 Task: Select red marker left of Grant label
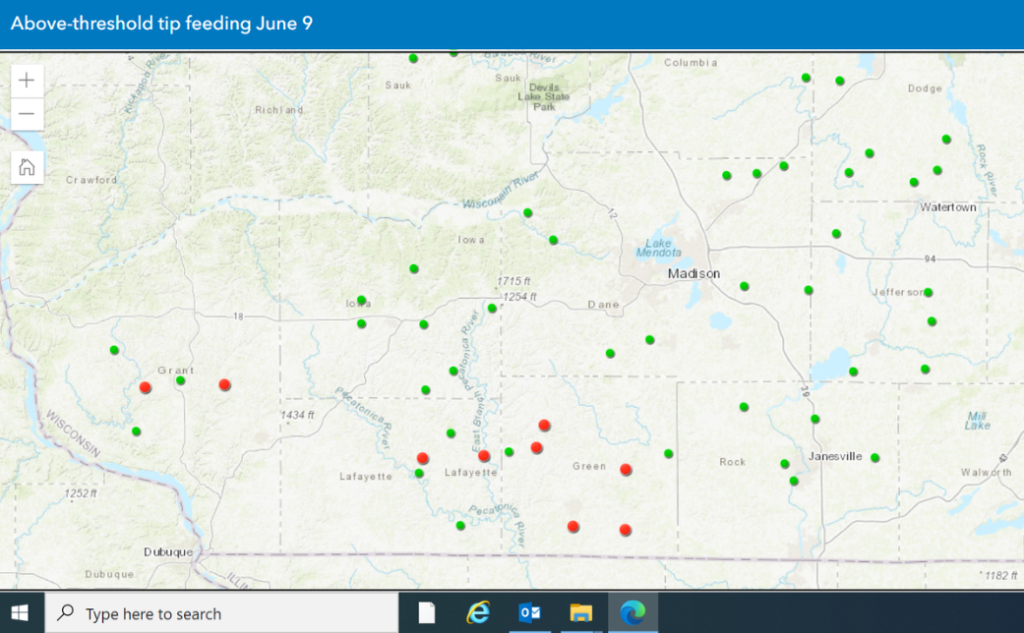(145, 387)
